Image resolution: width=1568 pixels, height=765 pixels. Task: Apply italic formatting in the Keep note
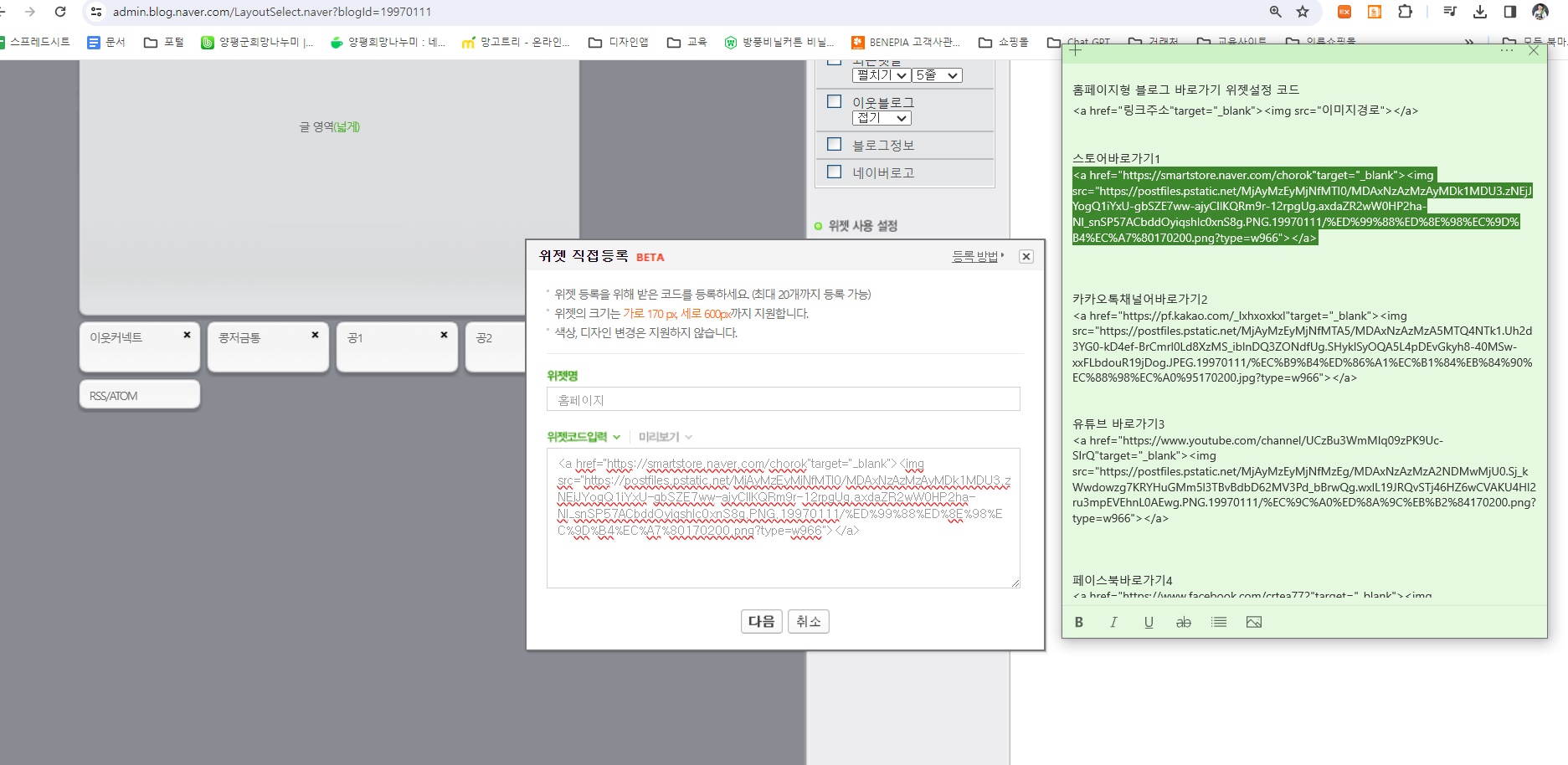click(1113, 622)
